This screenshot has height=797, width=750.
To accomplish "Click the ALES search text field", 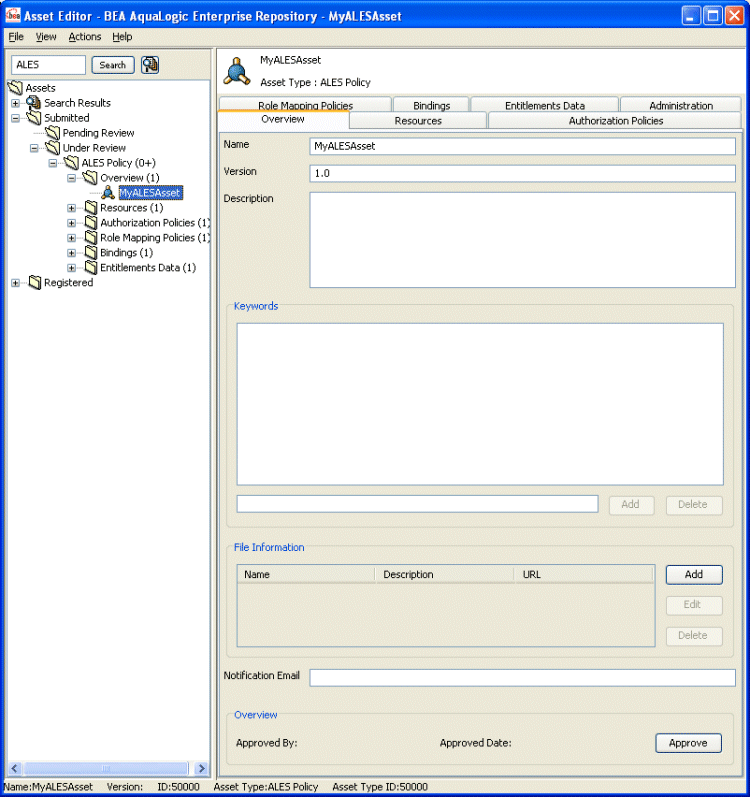I will point(48,65).
